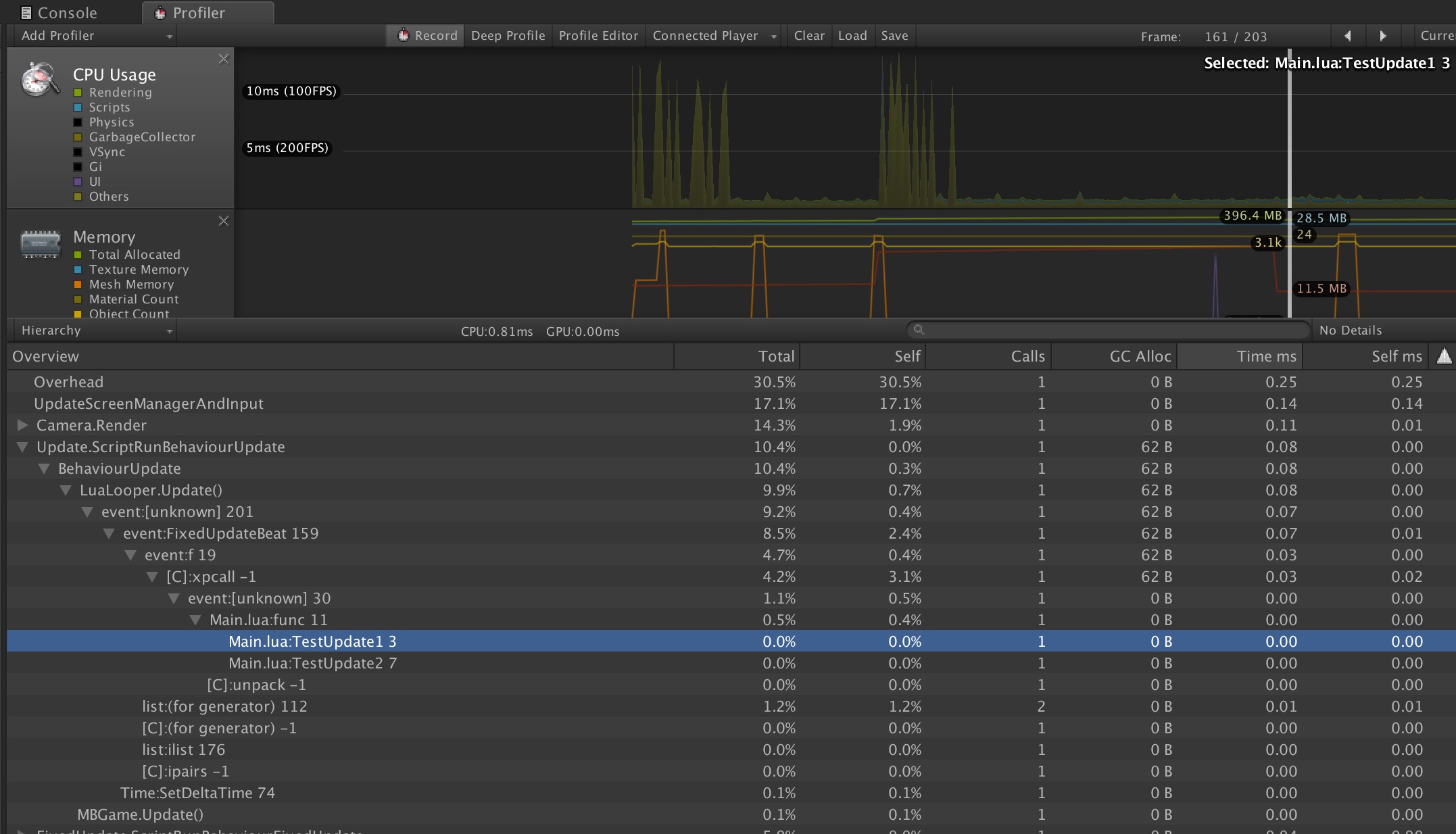1456x834 pixels.
Task: Toggle the Record button
Action: click(427, 36)
